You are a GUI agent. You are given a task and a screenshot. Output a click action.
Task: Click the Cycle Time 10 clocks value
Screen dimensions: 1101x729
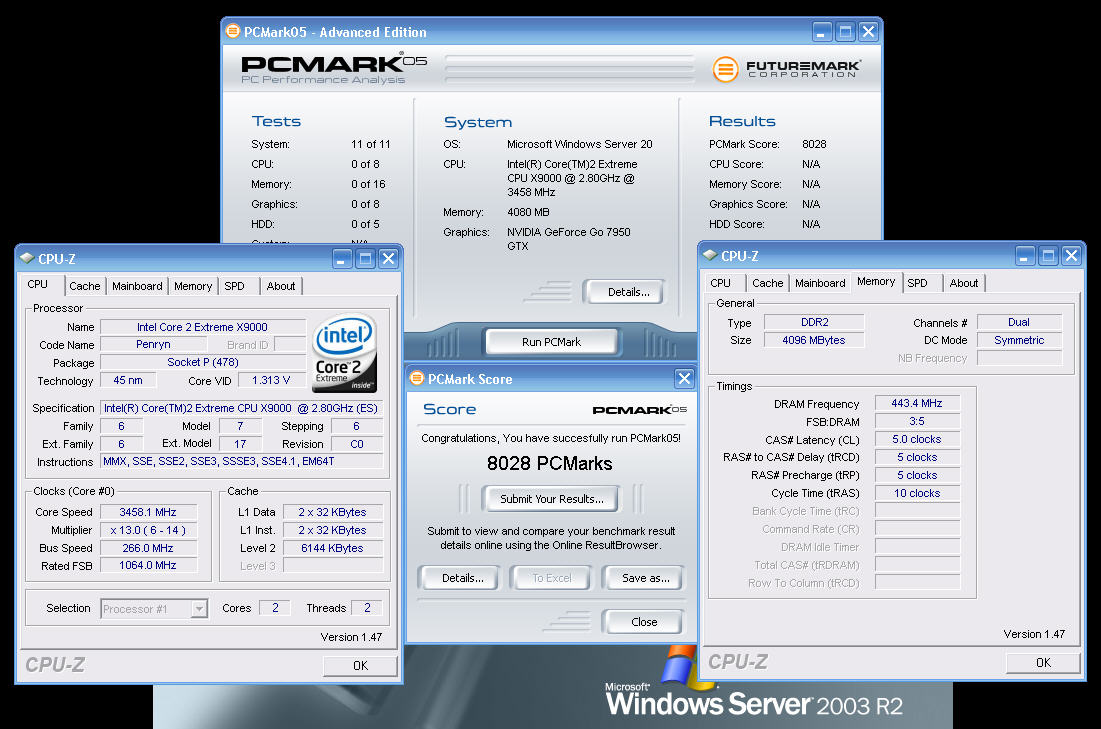(917, 493)
